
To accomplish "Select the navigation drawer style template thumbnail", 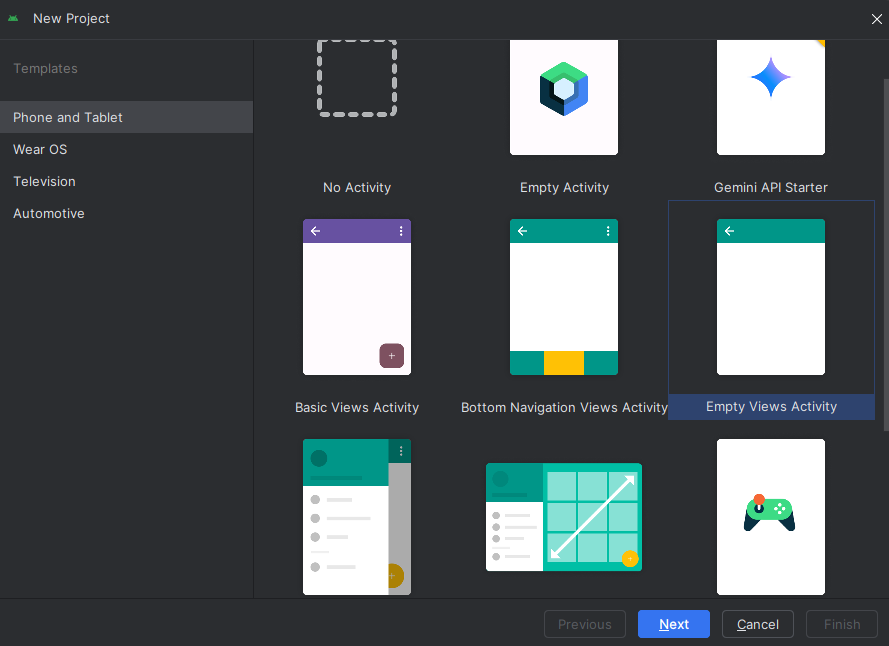I will pyautogui.click(x=356, y=517).
